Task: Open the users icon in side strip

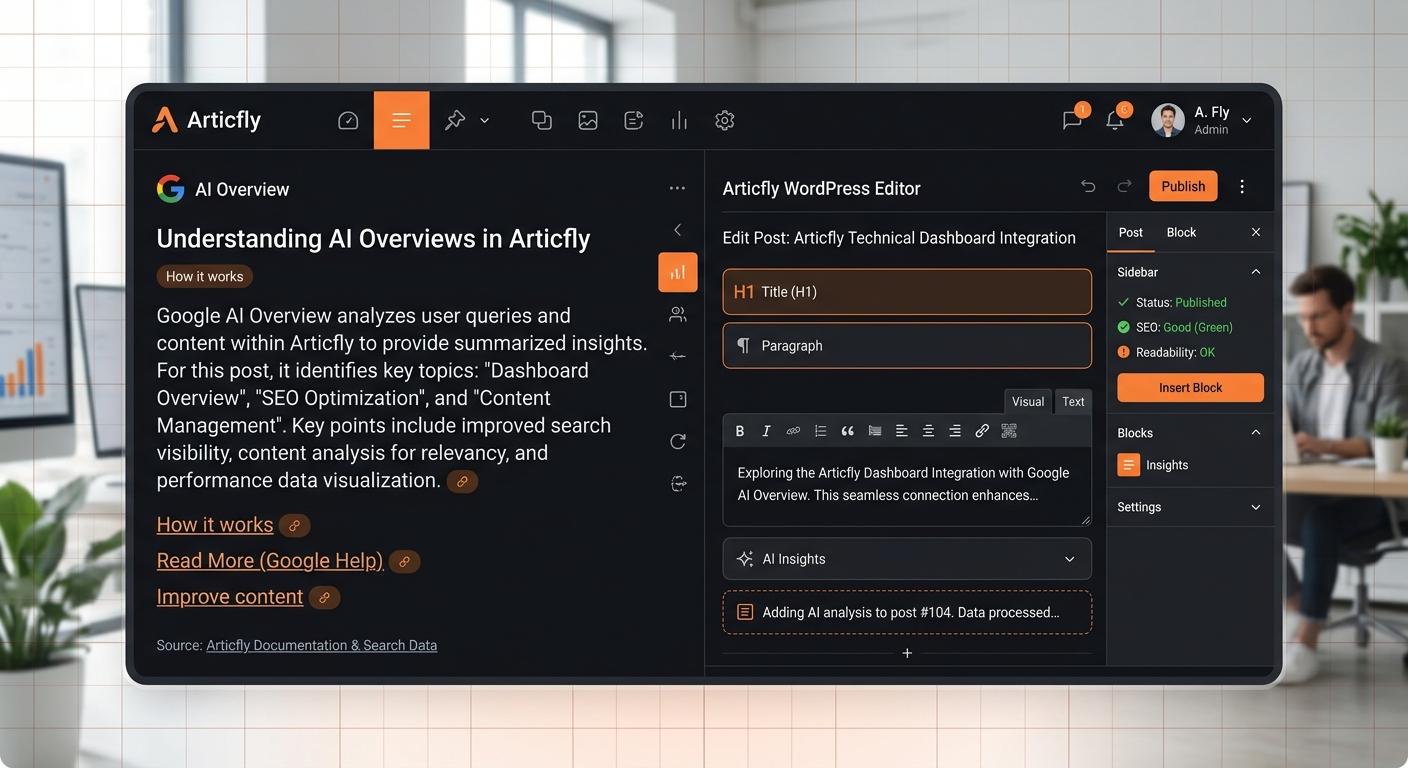Action: (x=678, y=314)
